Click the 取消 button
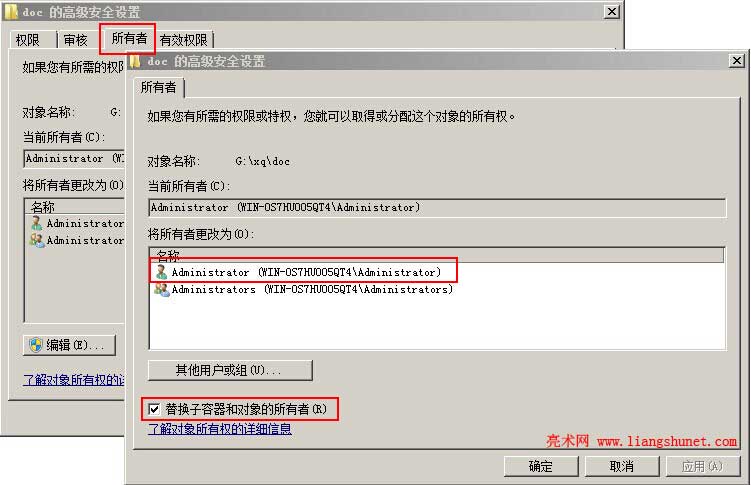The height and width of the screenshot is (485, 751). click(622, 466)
